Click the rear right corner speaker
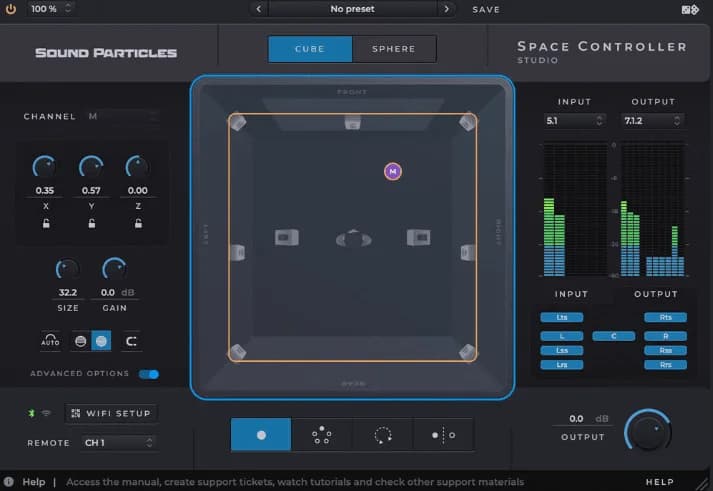The width and height of the screenshot is (713, 491). tap(467, 352)
